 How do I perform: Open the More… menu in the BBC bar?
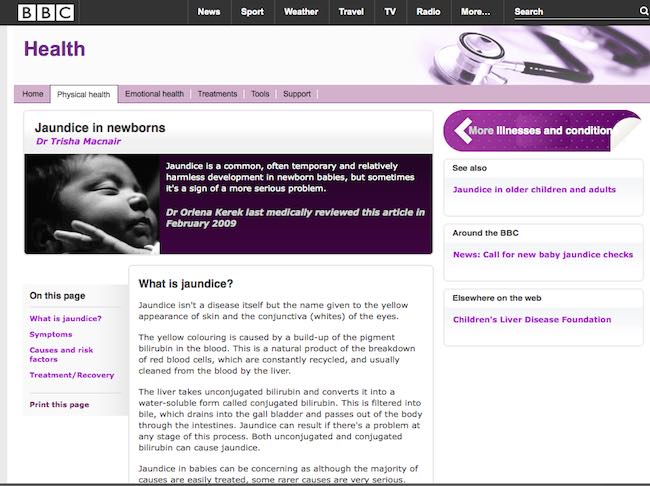coord(475,12)
